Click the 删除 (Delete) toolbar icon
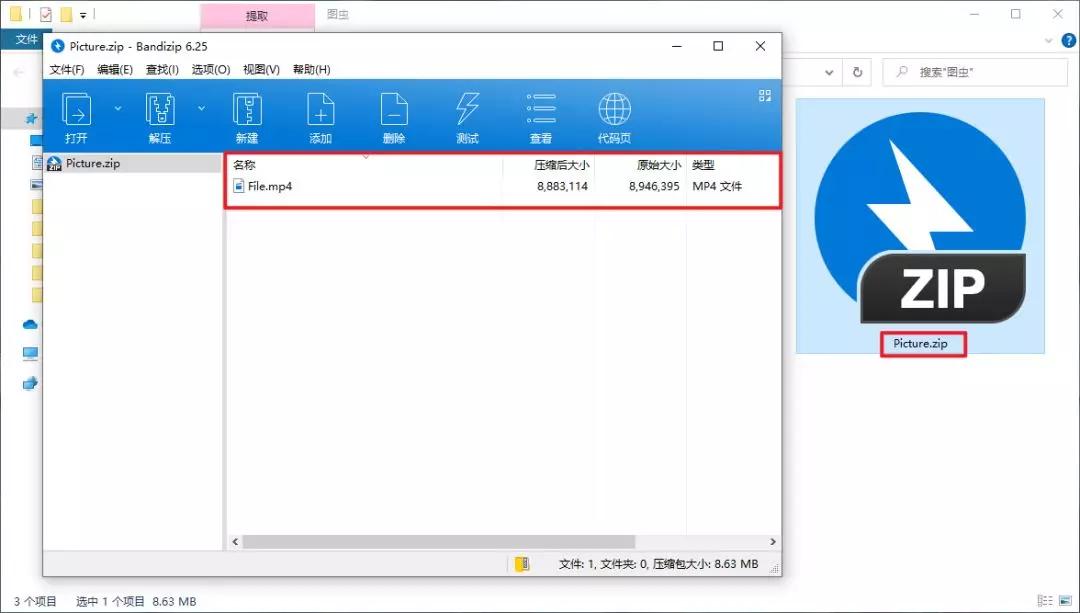The image size is (1080, 613). pos(394,108)
